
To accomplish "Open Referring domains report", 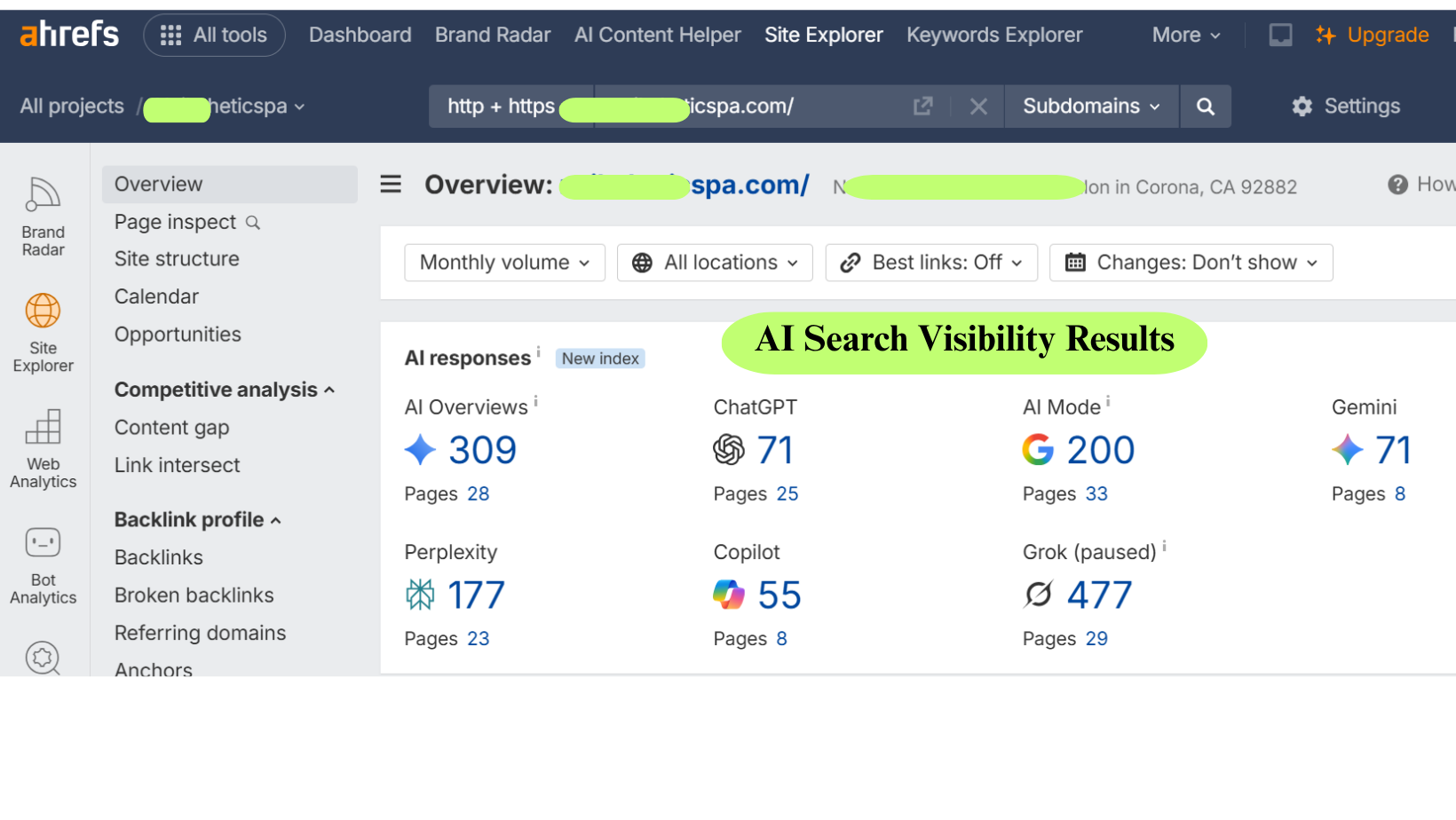I will [201, 633].
